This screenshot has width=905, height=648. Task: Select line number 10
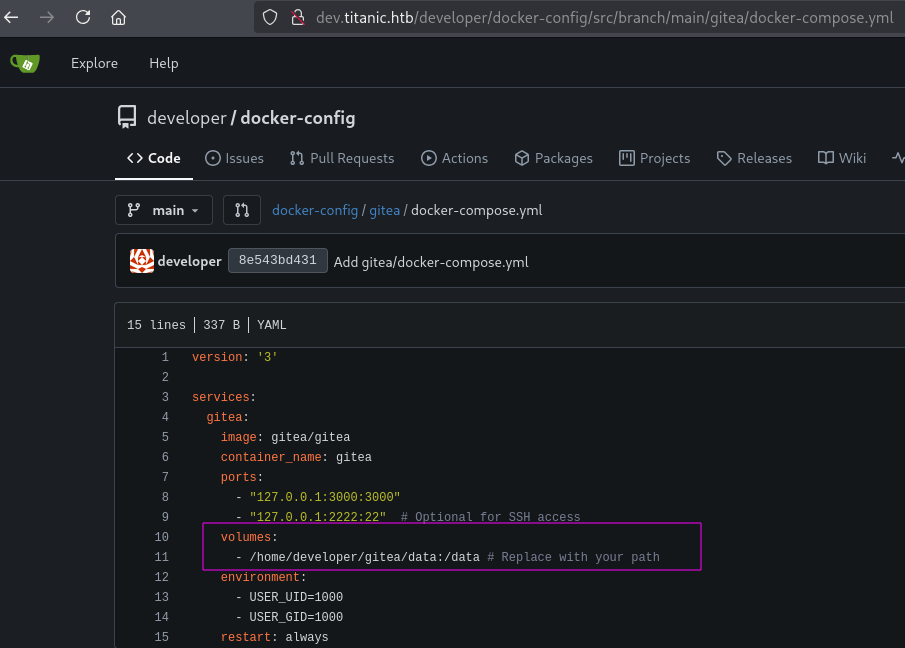(x=162, y=537)
